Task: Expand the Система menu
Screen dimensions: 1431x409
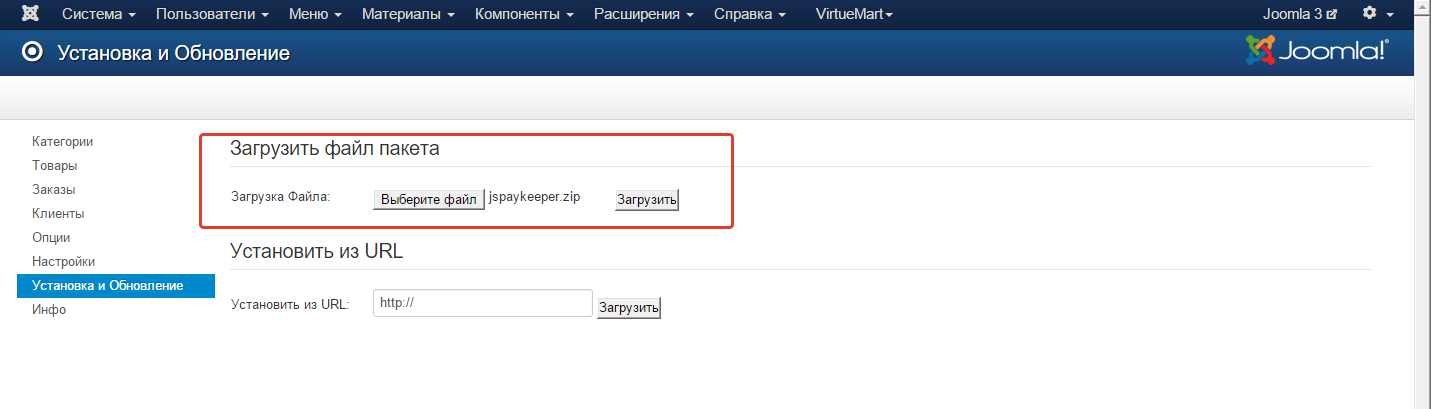Action: (99, 15)
